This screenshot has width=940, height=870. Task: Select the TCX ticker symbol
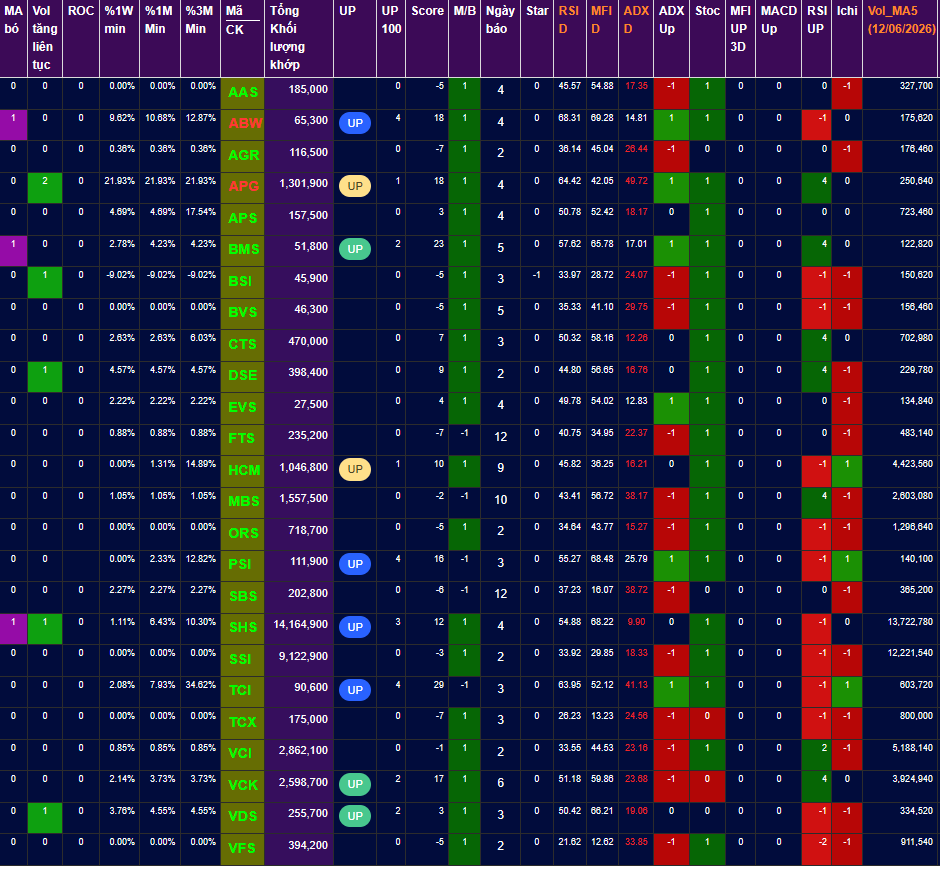coord(242,722)
